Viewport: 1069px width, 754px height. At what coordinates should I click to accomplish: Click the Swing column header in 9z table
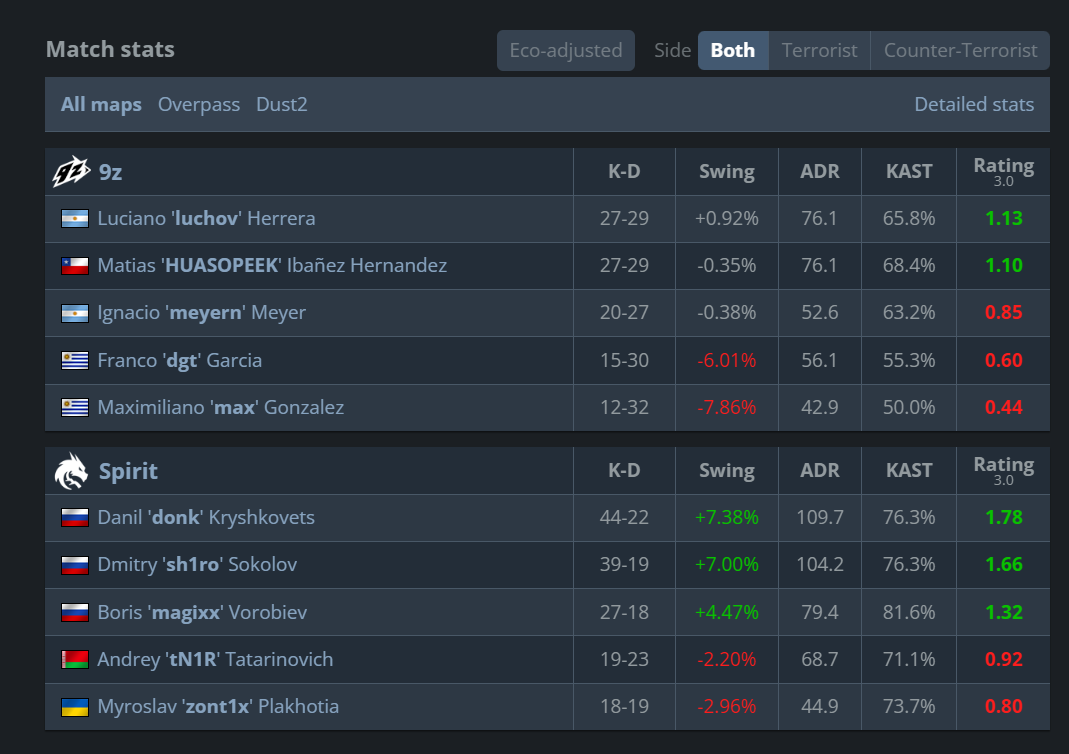(727, 171)
